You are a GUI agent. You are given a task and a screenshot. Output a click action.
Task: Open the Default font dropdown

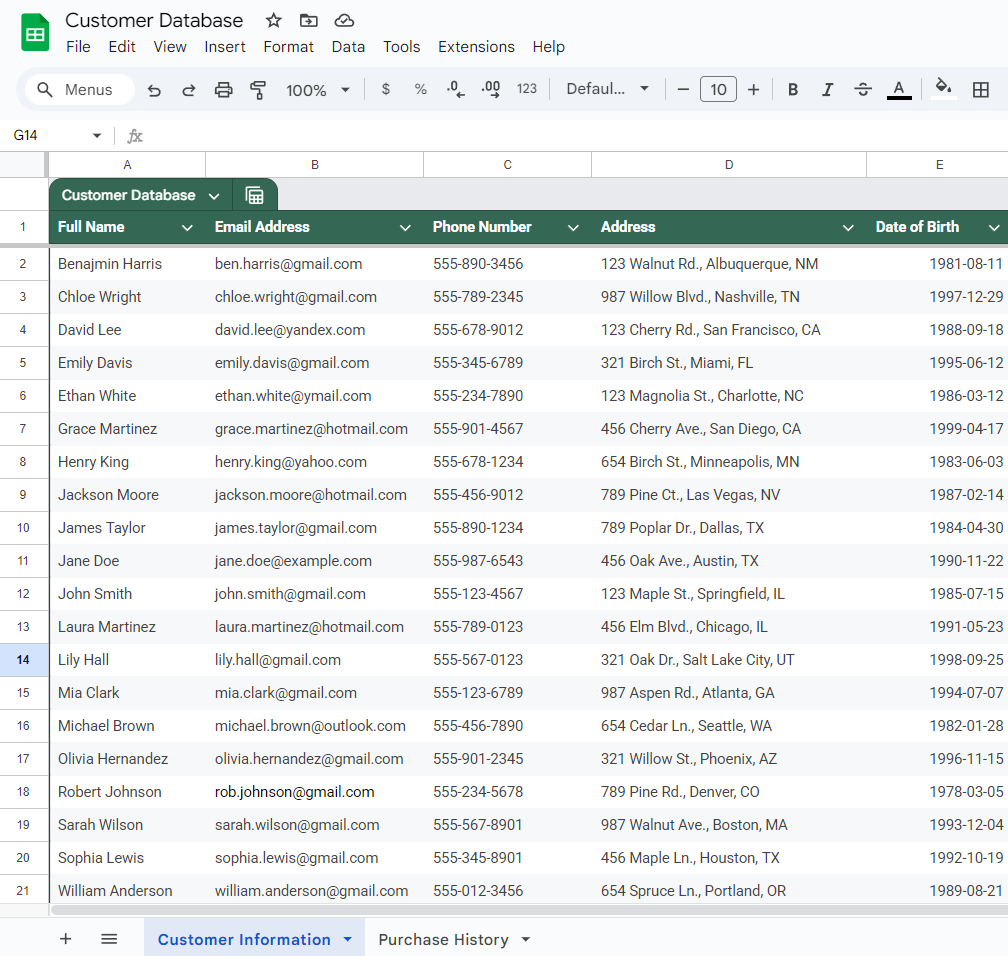tap(607, 89)
